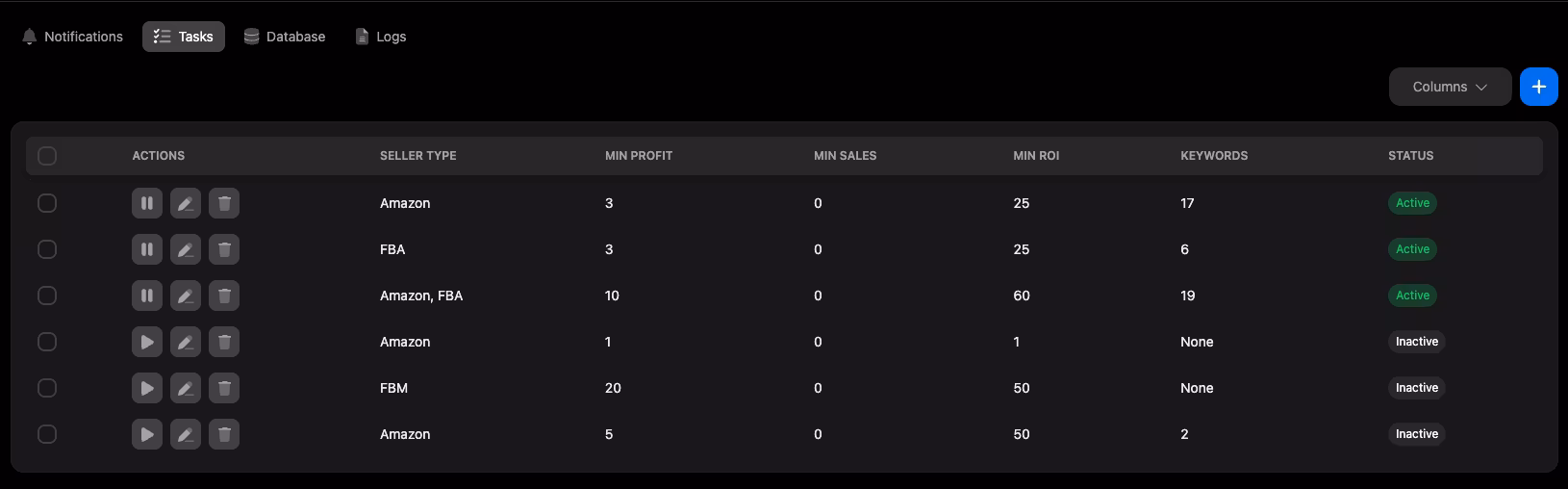Edit the Amazon, FBA task
This screenshot has width=1568, height=489.
click(x=186, y=296)
